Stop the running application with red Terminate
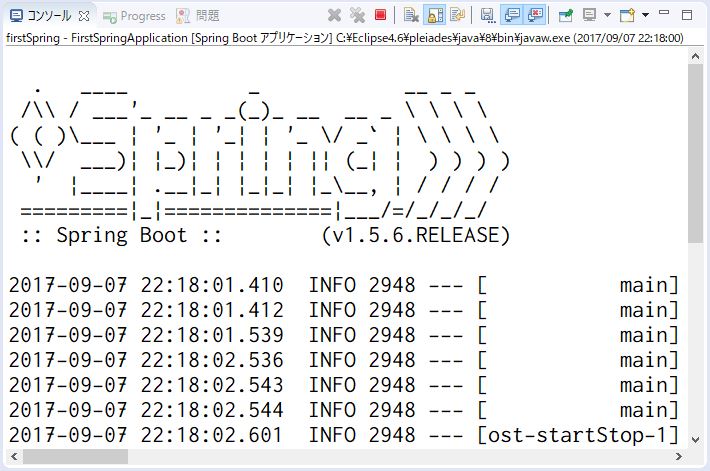Image resolution: width=710 pixels, height=471 pixels. click(380, 15)
